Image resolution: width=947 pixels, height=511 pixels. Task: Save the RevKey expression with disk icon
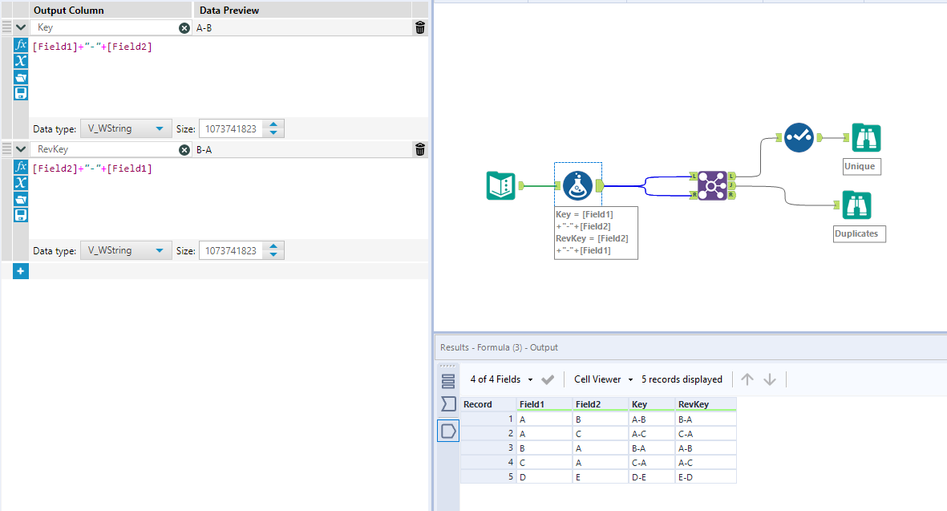pos(21,215)
